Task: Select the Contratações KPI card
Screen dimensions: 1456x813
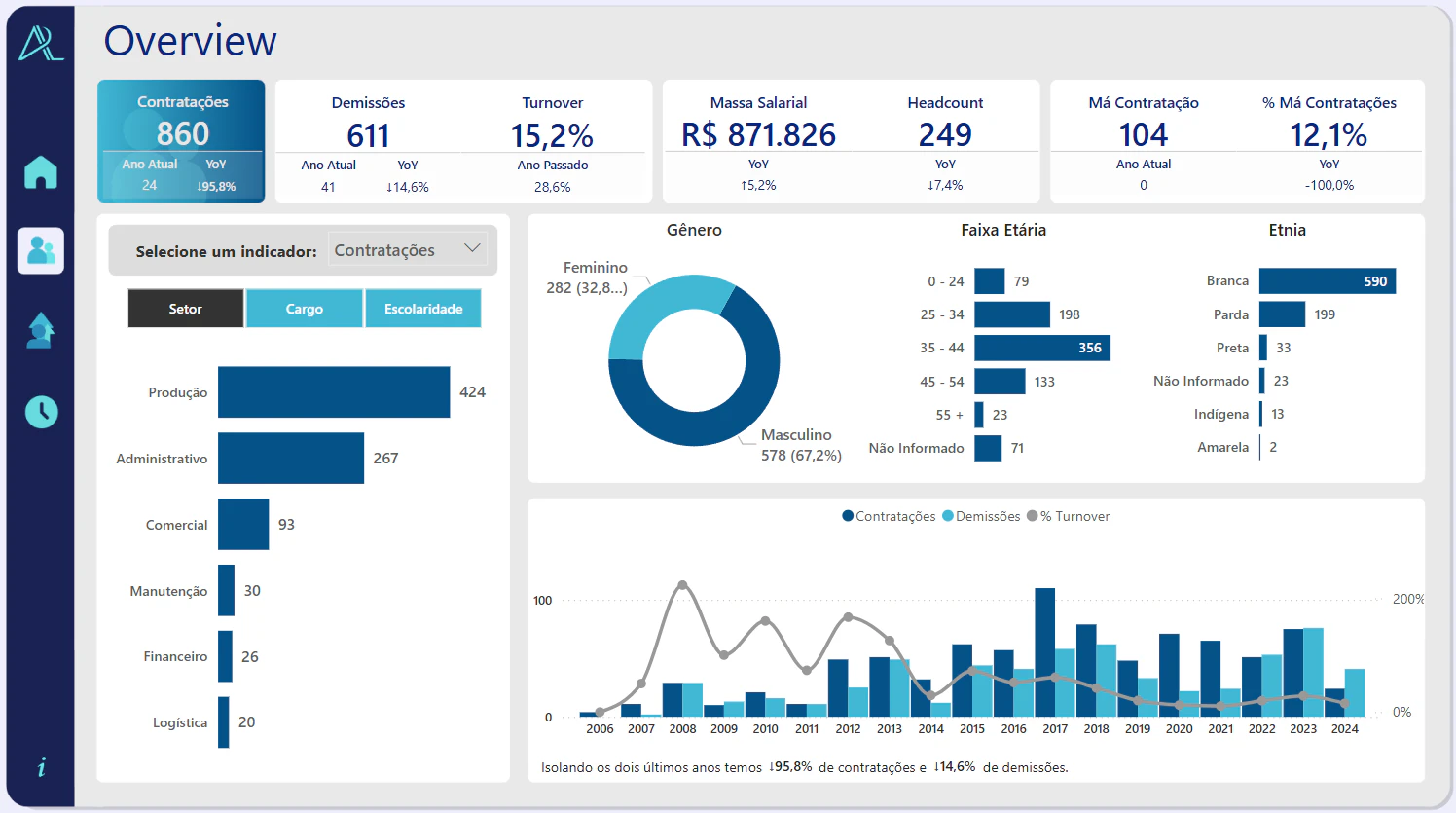Action: [x=181, y=141]
